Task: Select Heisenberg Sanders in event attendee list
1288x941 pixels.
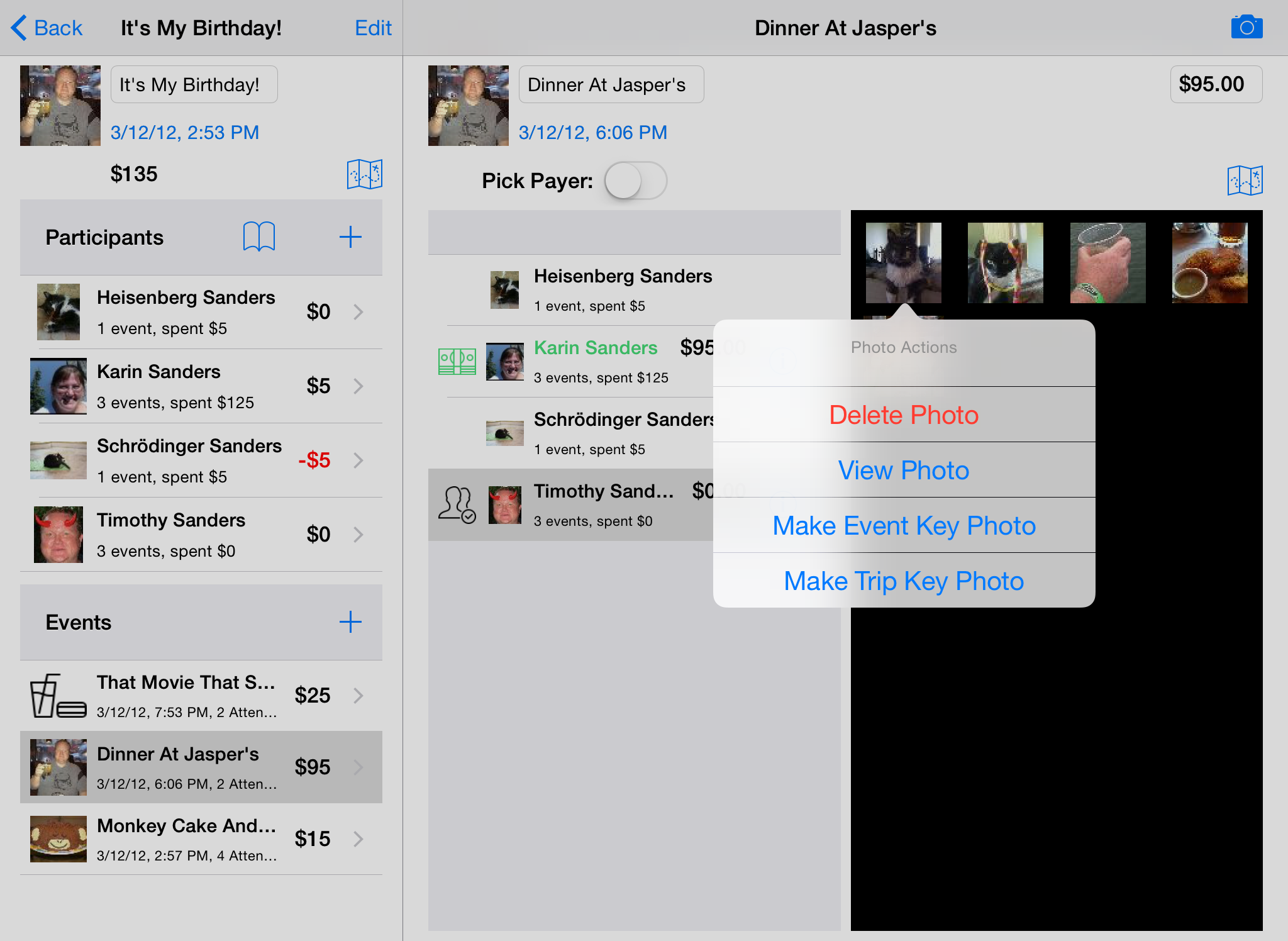Action: coord(634,290)
